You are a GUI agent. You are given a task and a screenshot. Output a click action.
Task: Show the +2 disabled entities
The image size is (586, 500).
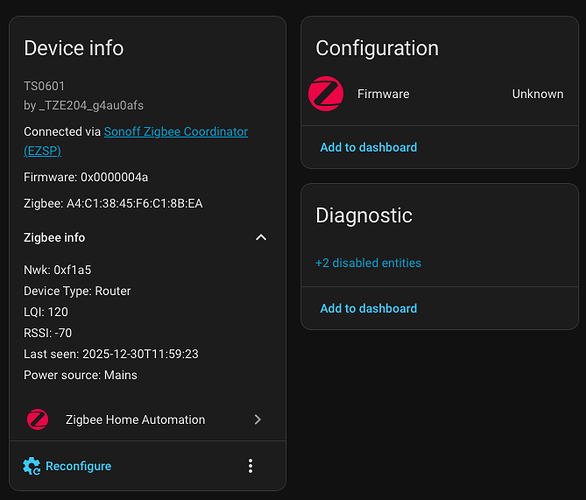pyautogui.click(x=368, y=263)
